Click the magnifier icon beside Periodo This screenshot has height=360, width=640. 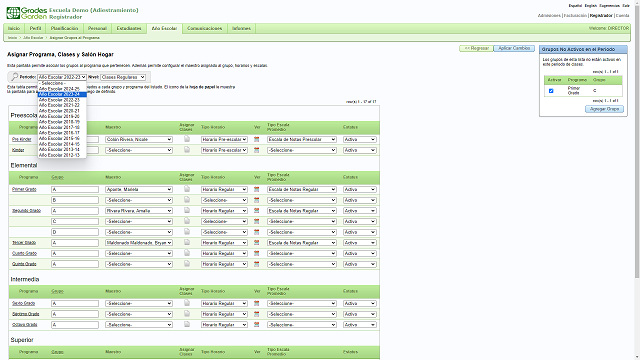[x=14, y=77]
